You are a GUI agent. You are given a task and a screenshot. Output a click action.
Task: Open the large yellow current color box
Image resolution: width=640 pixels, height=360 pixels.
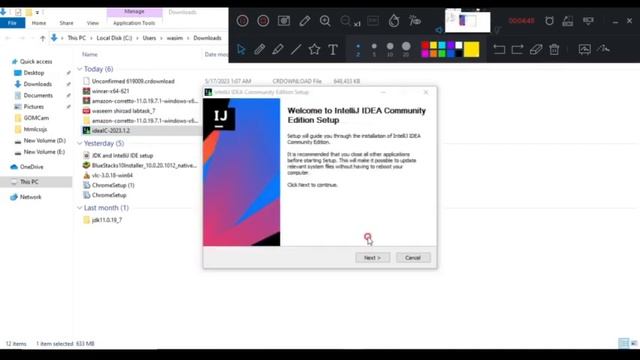pos(471,49)
